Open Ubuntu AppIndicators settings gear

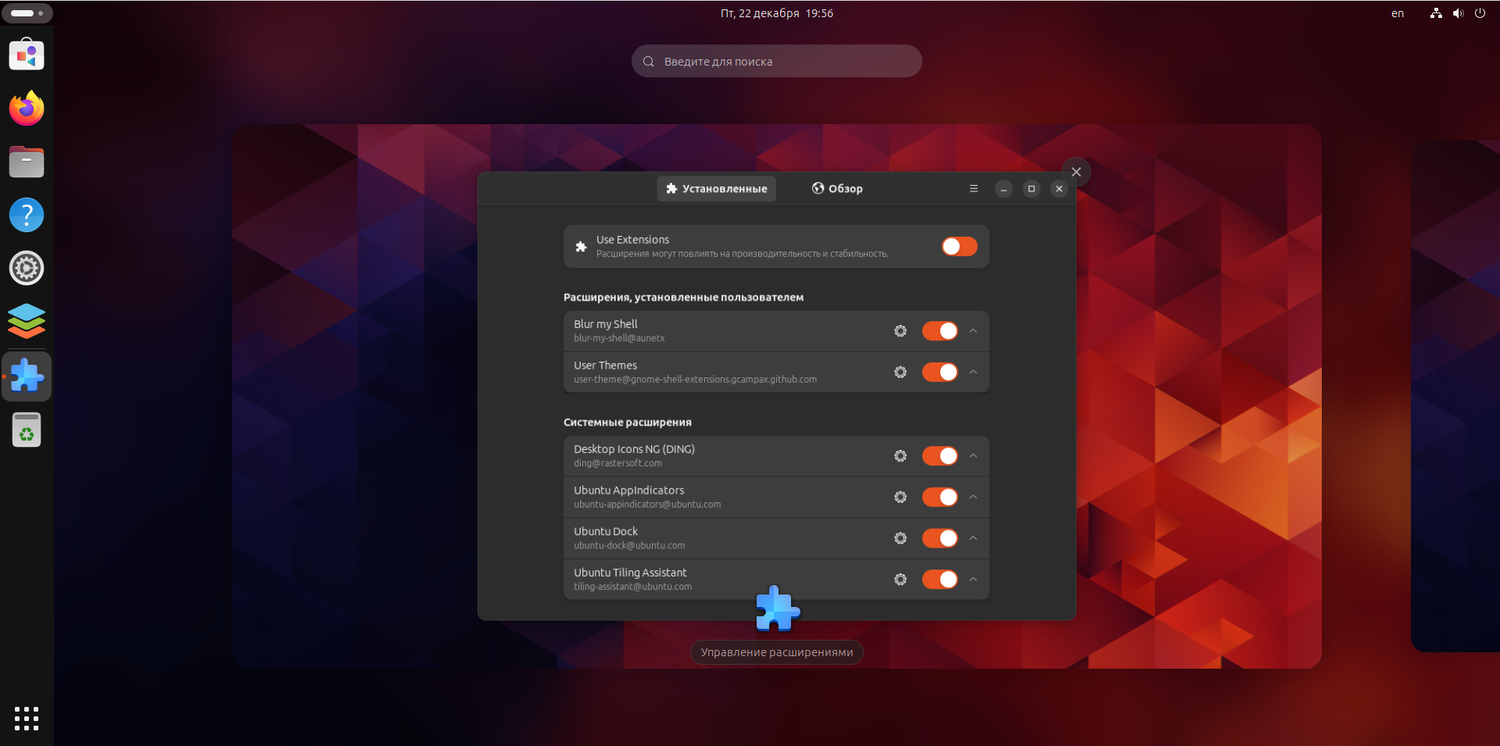[900, 497]
